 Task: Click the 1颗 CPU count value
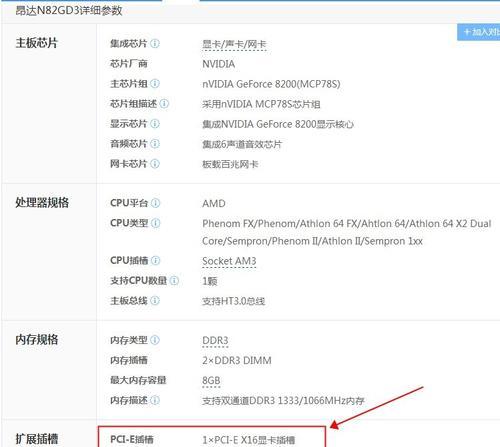coord(210,281)
